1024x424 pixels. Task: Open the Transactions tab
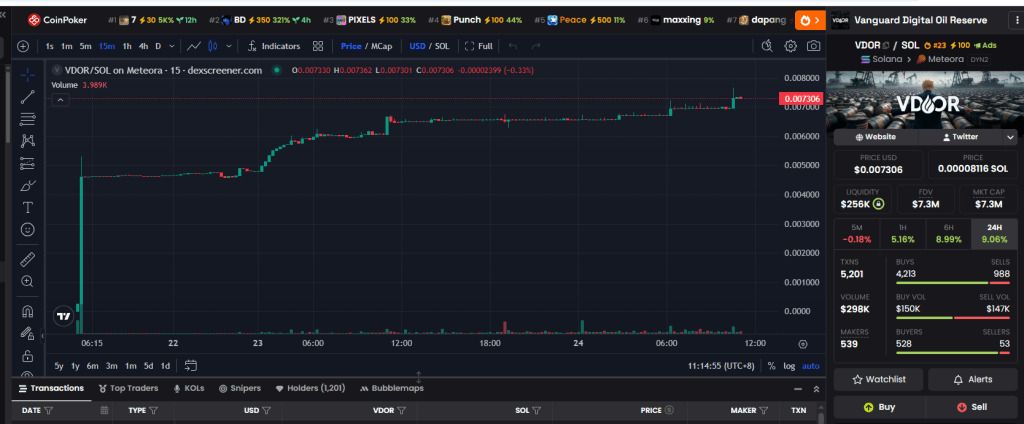(52, 388)
